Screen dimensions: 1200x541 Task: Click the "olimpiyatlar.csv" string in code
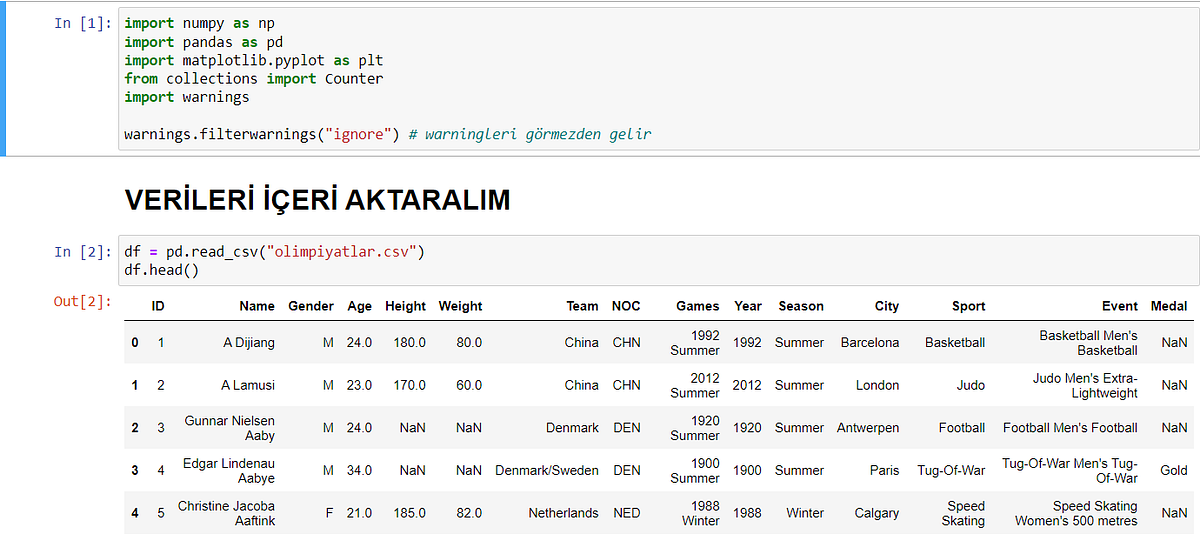[x=342, y=252]
